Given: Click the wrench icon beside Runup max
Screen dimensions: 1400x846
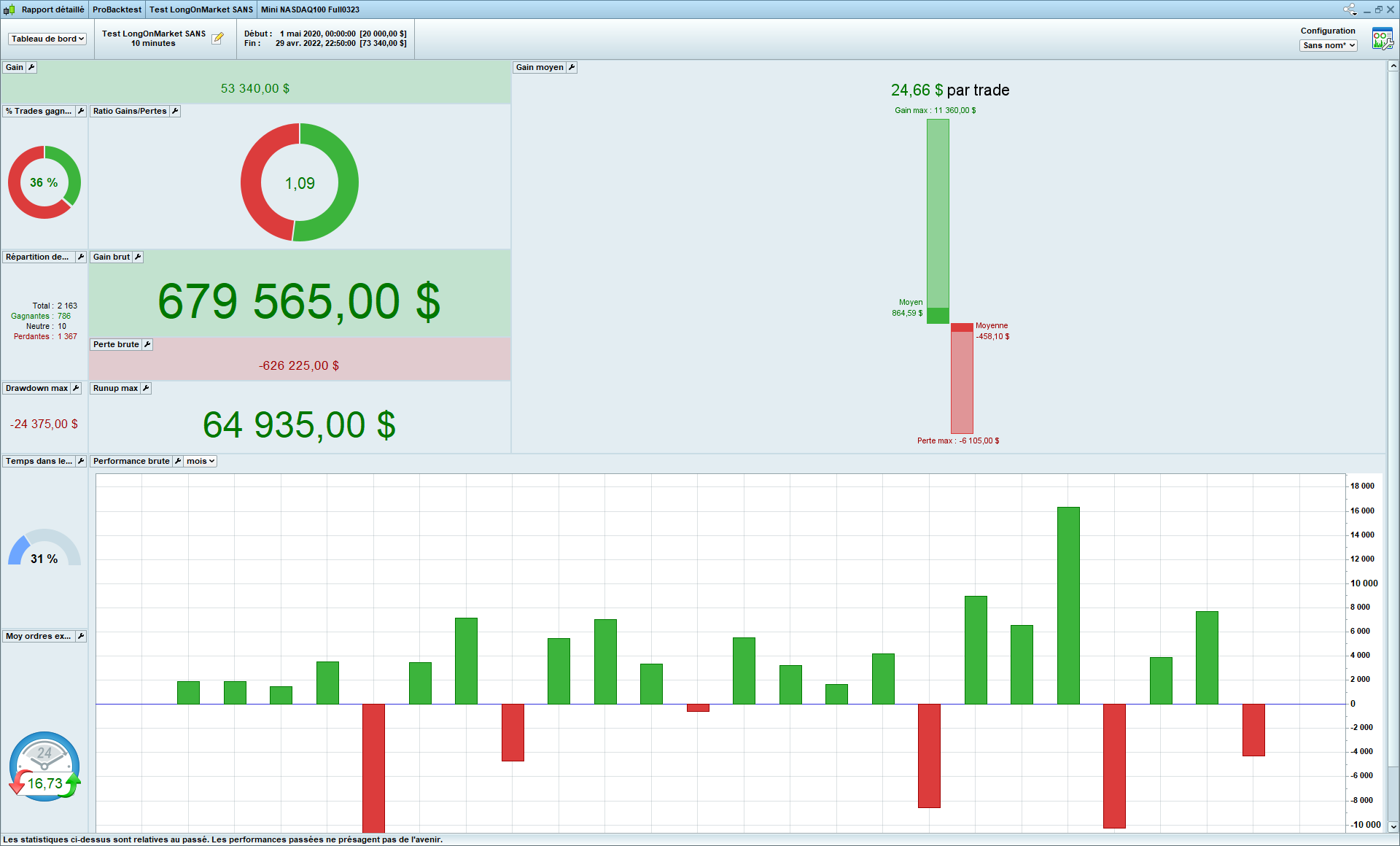Looking at the screenshot, I should pyautogui.click(x=146, y=388).
